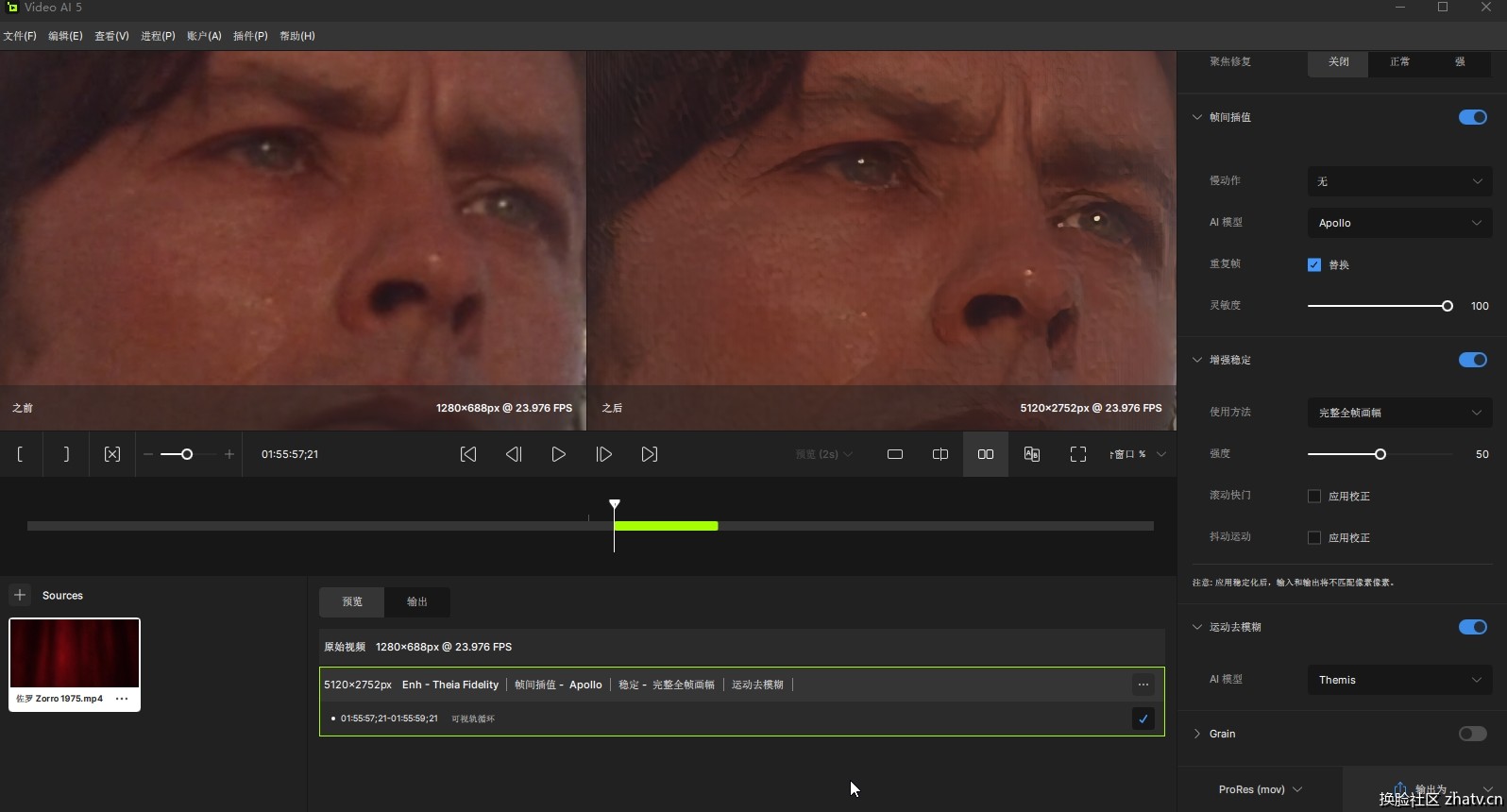The width and height of the screenshot is (1507, 812).
Task: Open the 慢动作 dropdown
Action: click(x=1400, y=181)
